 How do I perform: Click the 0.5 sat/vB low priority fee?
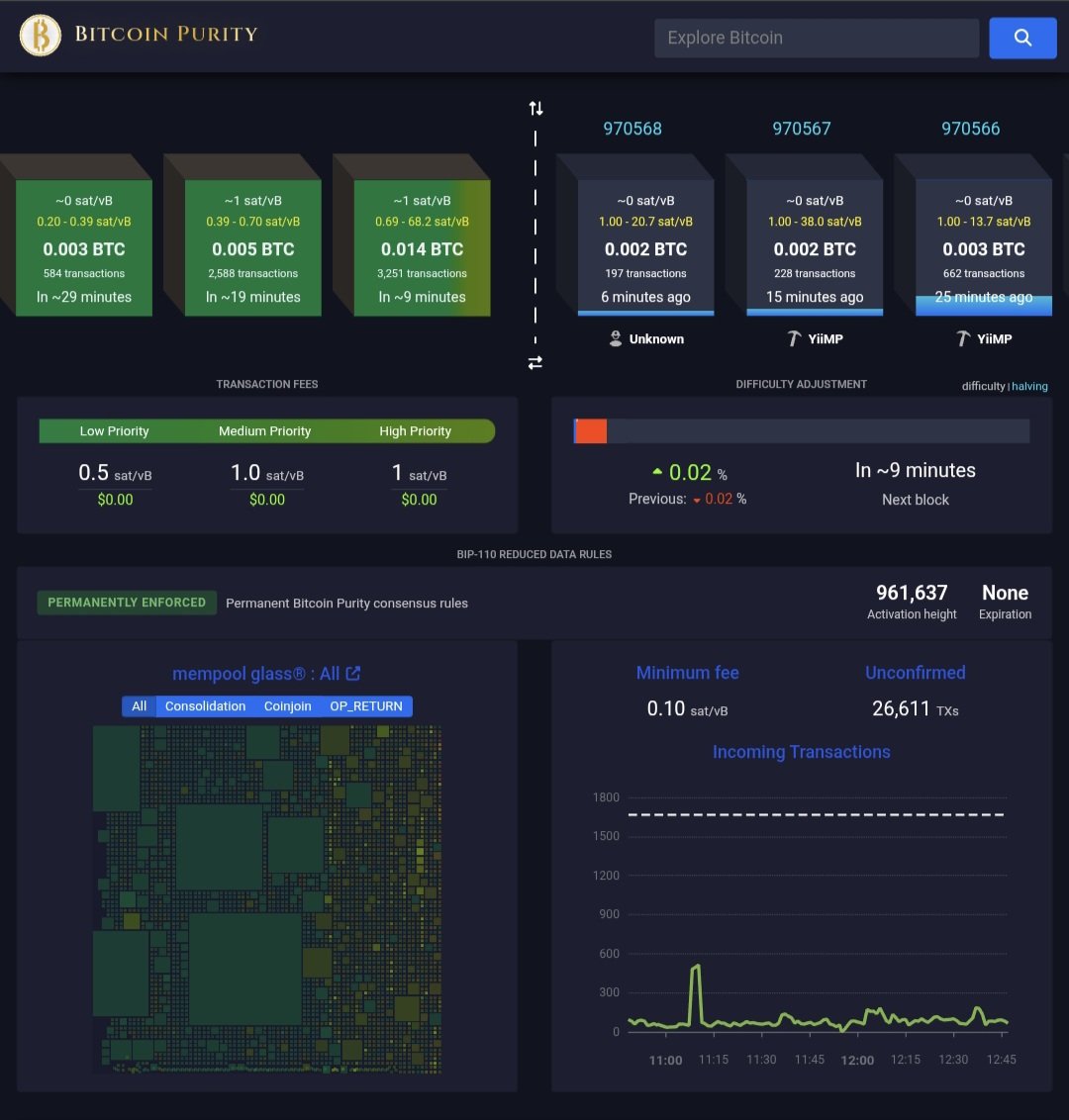[x=115, y=473]
